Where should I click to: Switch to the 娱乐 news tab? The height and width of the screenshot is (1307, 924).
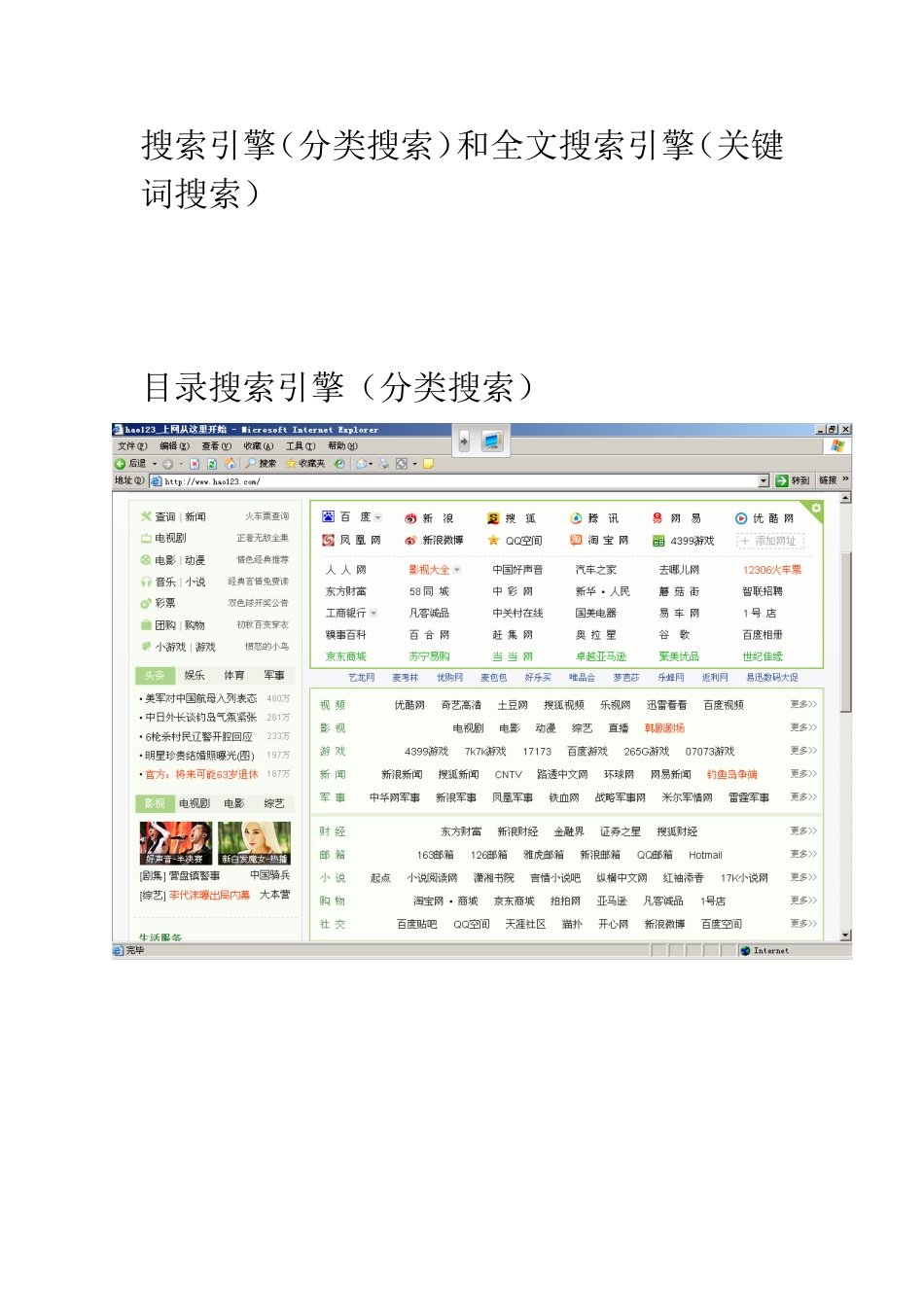(x=195, y=675)
